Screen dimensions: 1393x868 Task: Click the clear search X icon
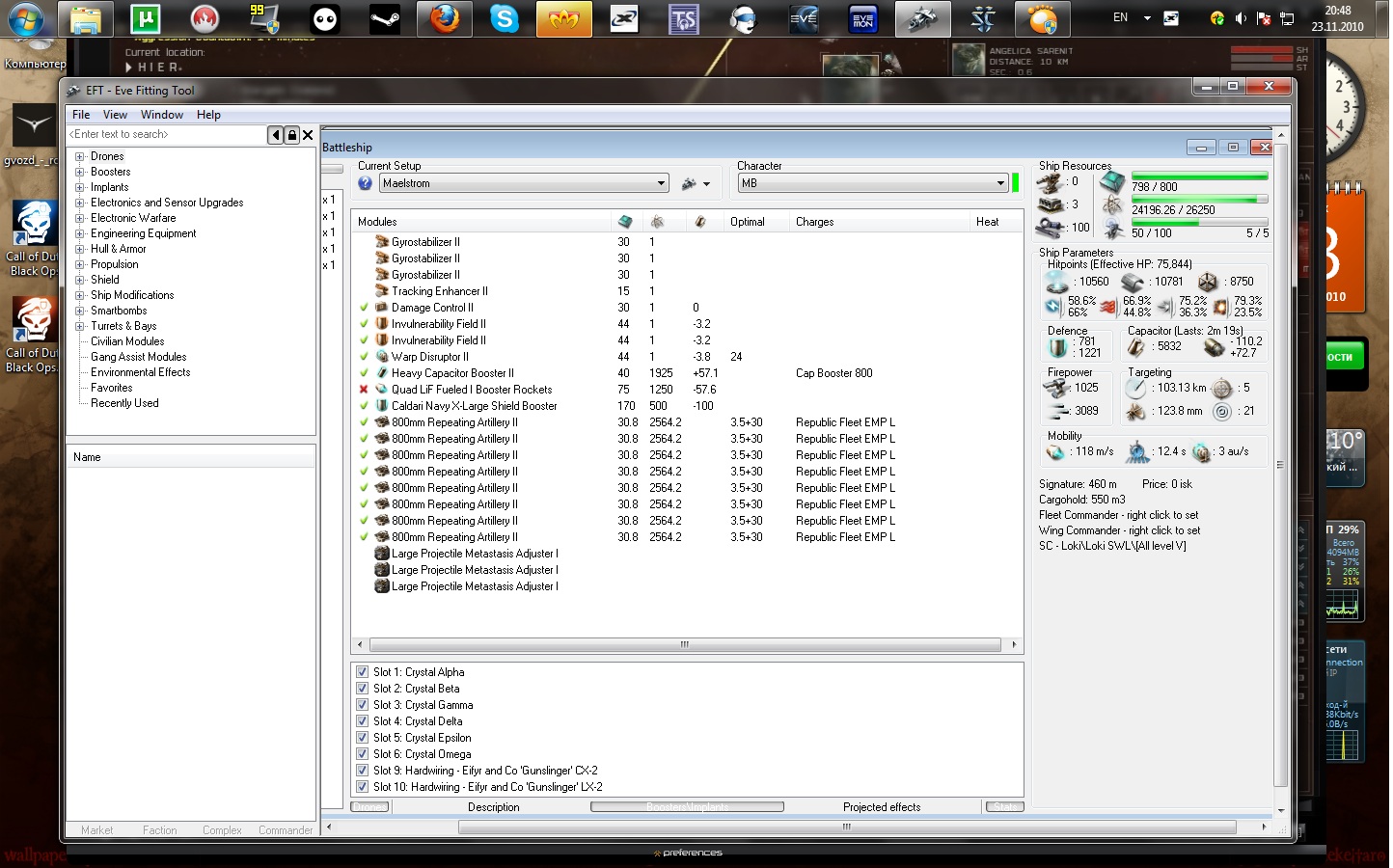pyautogui.click(x=308, y=135)
